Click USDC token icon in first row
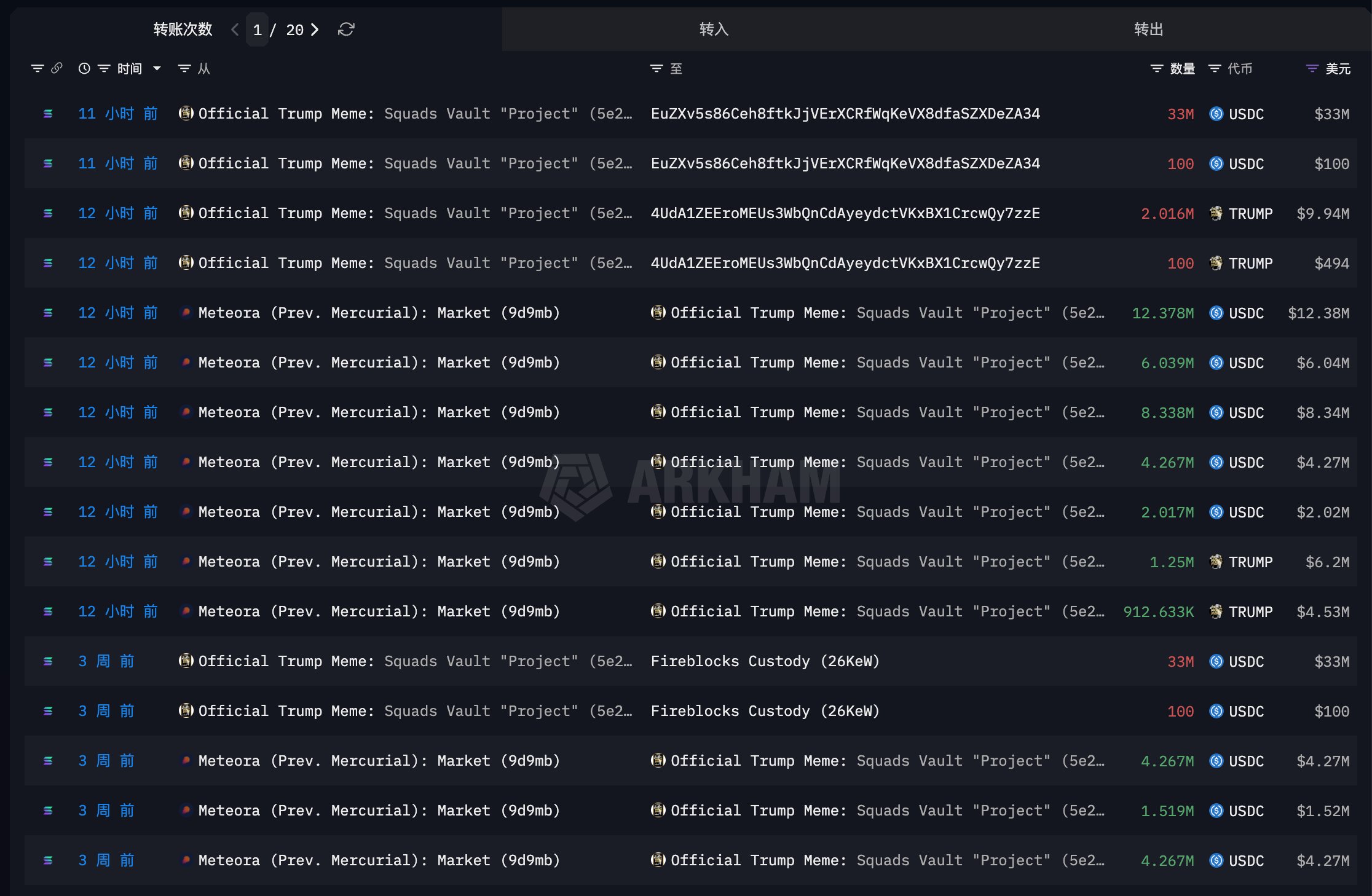Image resolution: width=1372 pixels, height=896 pixels. 1216,114
